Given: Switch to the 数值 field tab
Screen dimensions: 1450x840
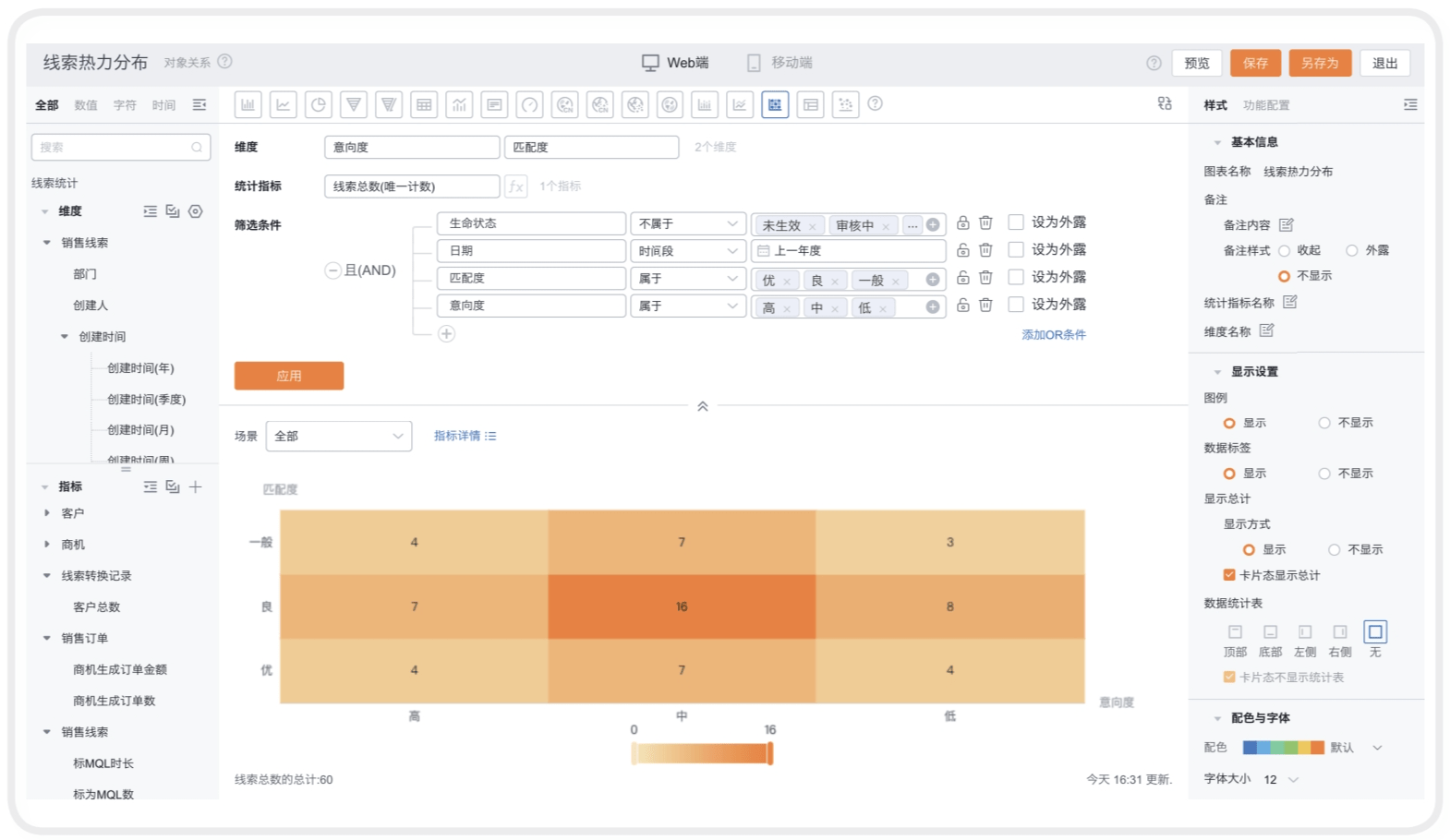Looking at the screenshot, I should (x=86, y=105).
